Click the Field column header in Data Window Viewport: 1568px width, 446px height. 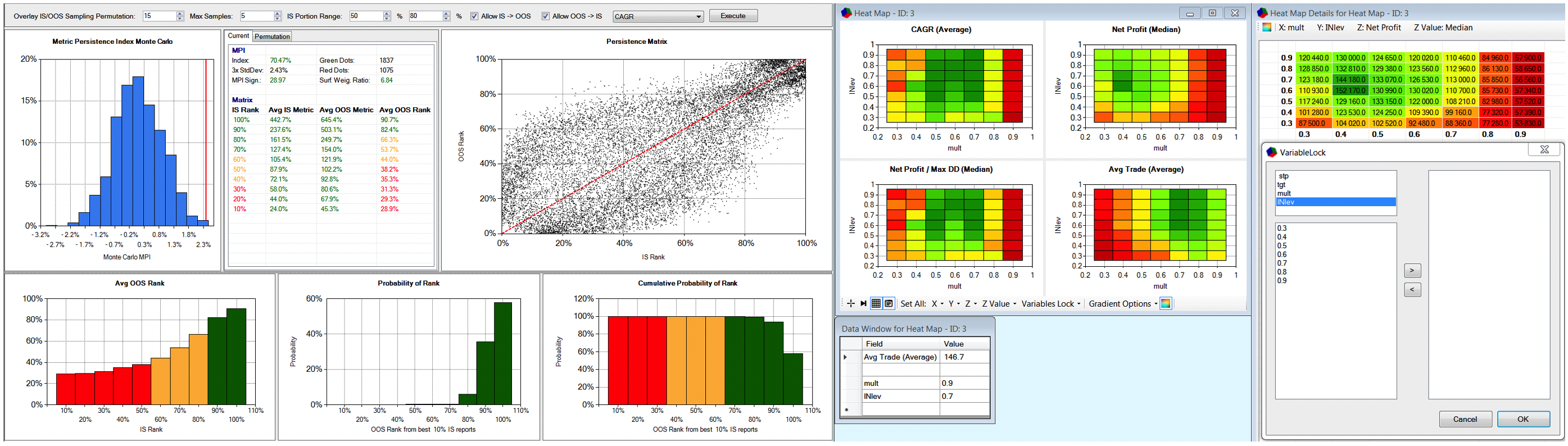pos(901,344)
